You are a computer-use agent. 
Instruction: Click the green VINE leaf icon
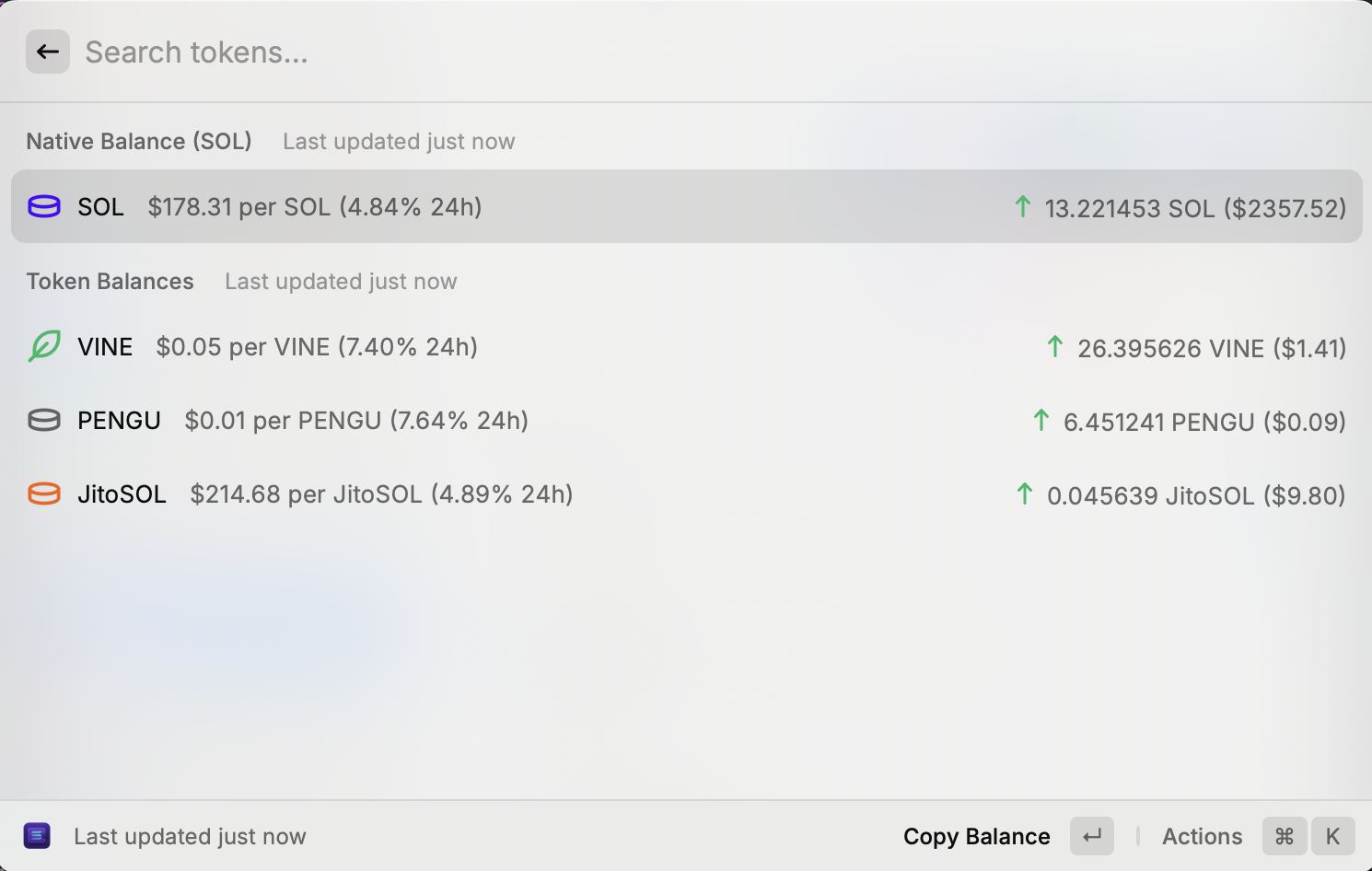[x=44, y=346]
